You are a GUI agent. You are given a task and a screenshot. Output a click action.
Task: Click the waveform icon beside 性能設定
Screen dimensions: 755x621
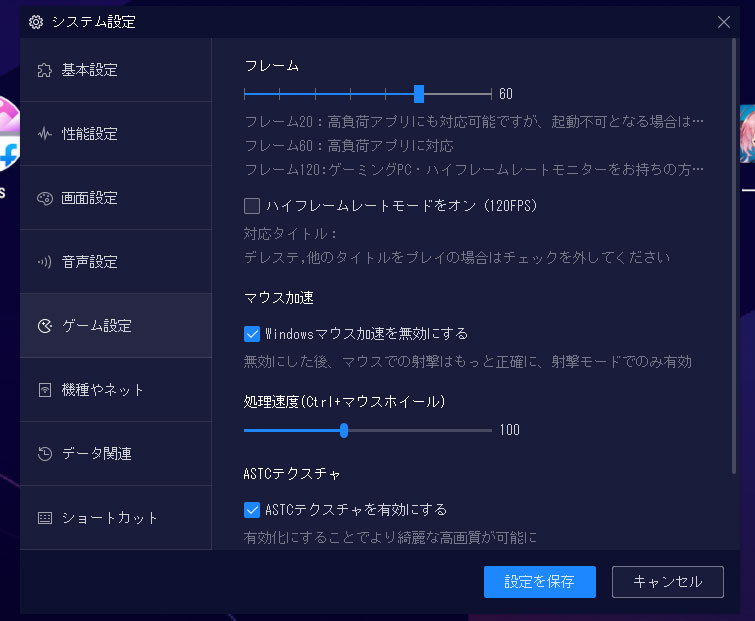pyautogui.click(x=44, y=134)
